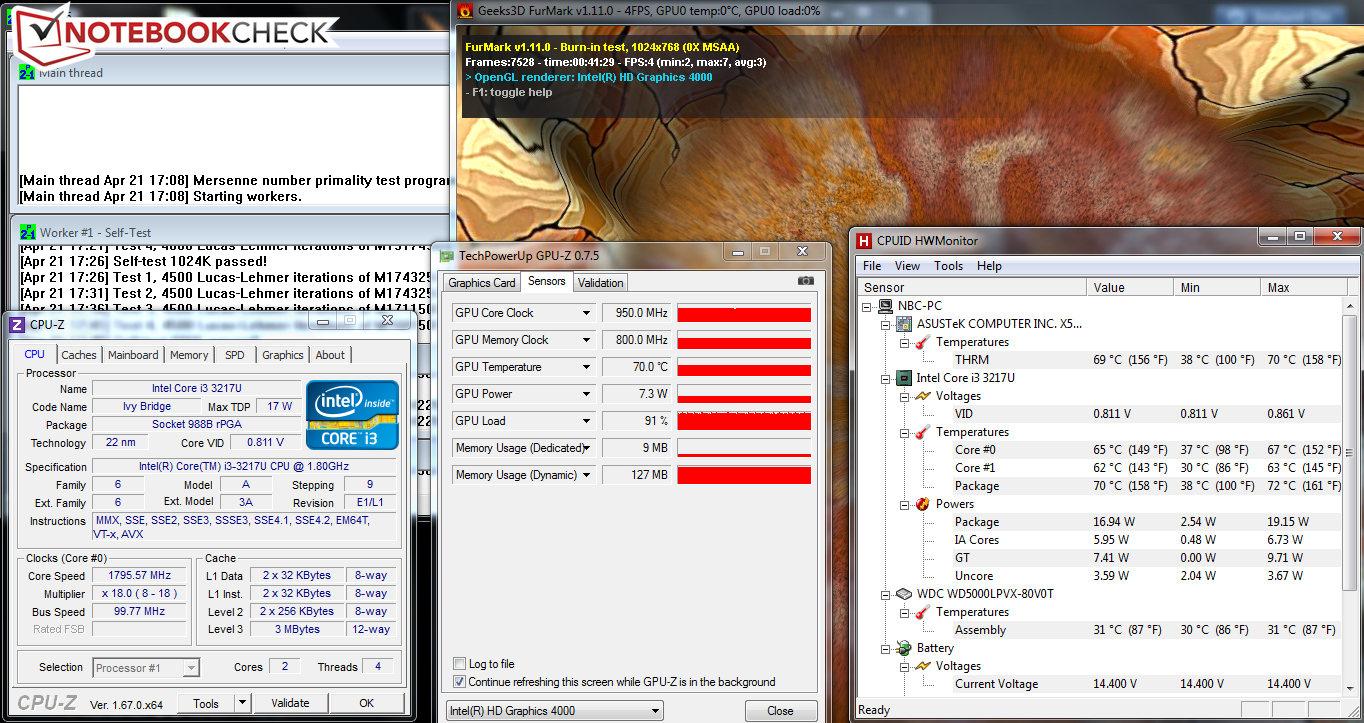The image size is (1364, 723).
Task: Click the HWMonitor red H title icon
Action: point(864,240)
